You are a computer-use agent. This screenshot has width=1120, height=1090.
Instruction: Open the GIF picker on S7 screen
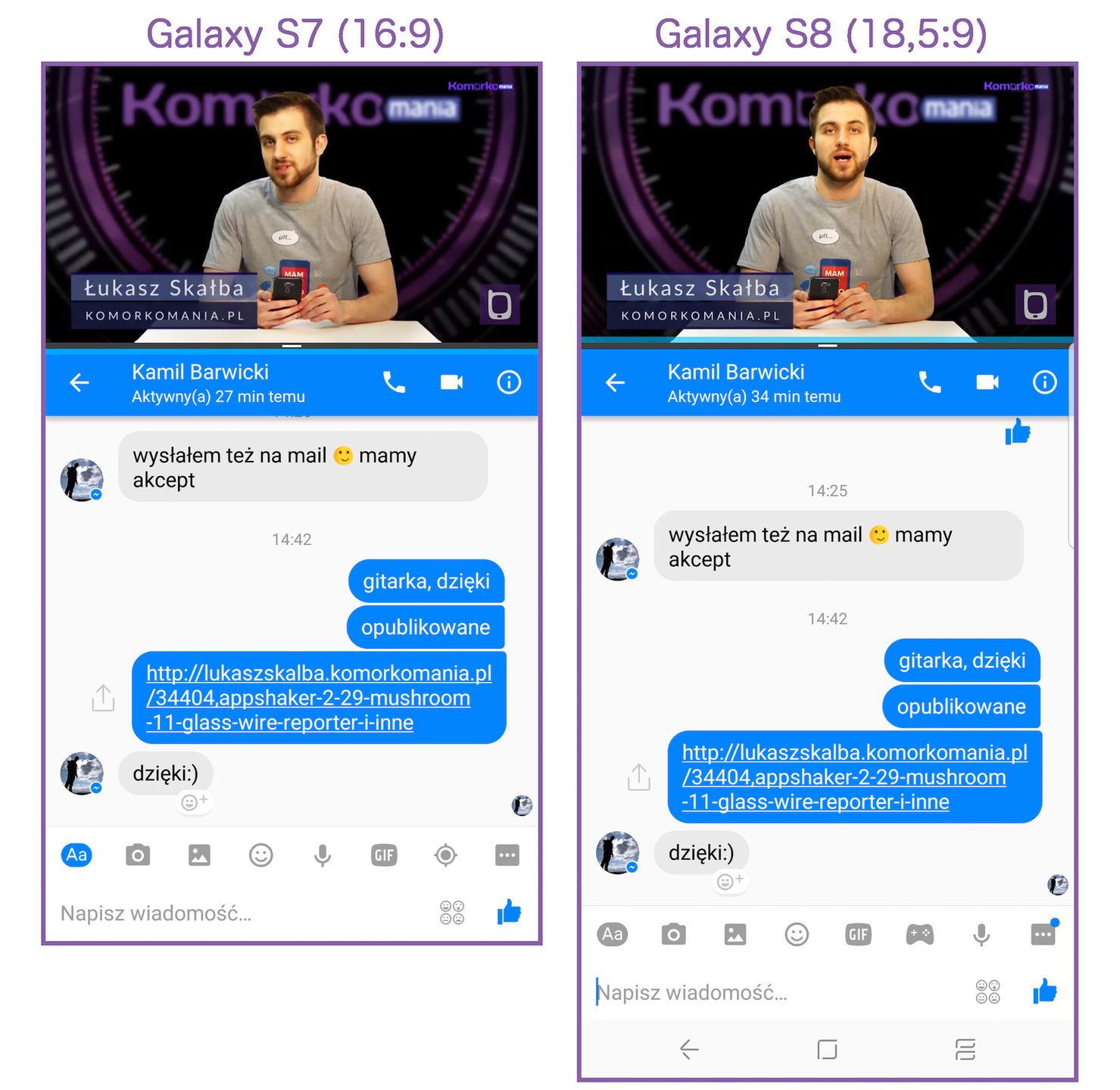pyautogui.click(x=384, y=855)
